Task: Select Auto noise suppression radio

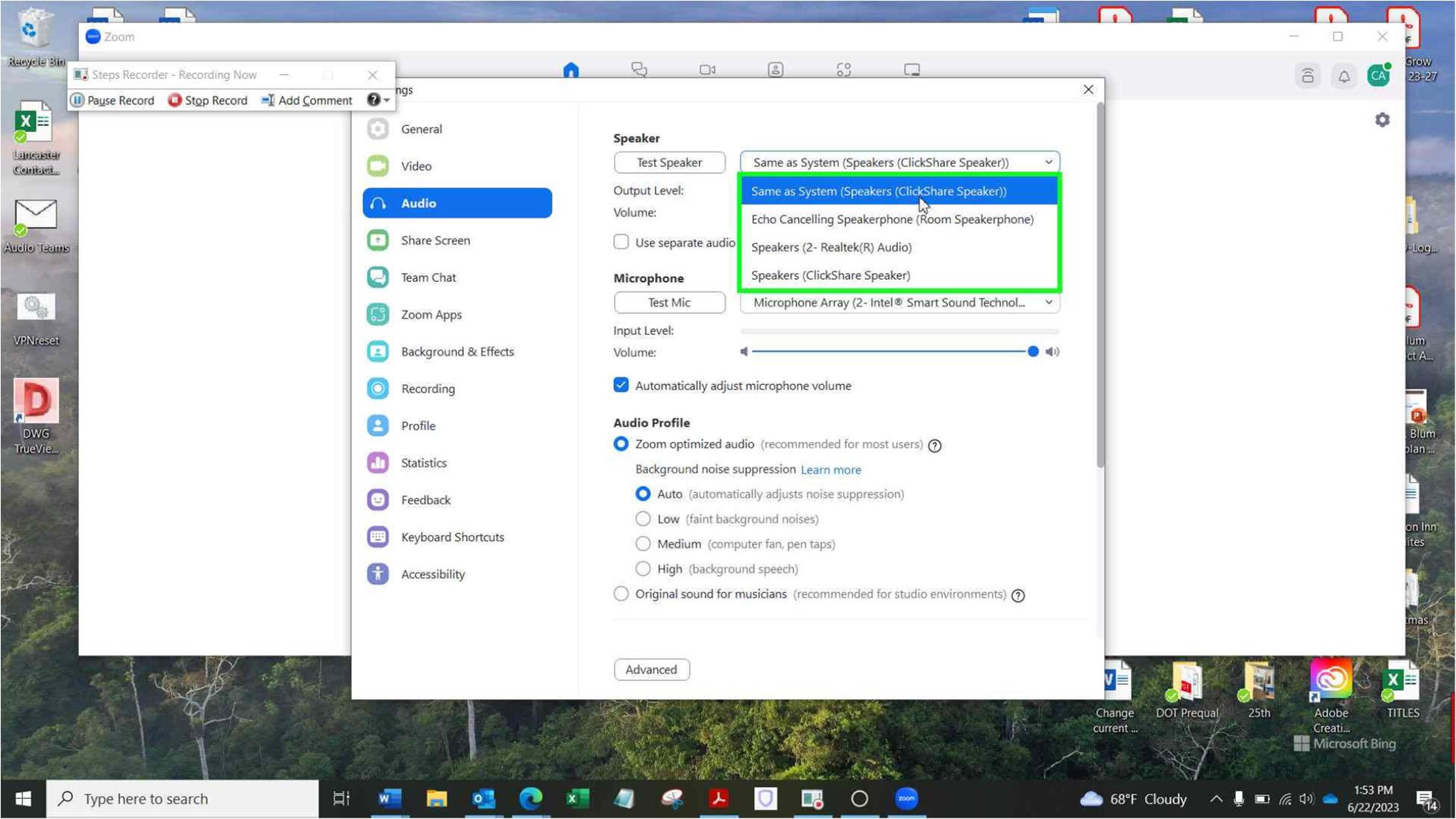Action: 642,494
